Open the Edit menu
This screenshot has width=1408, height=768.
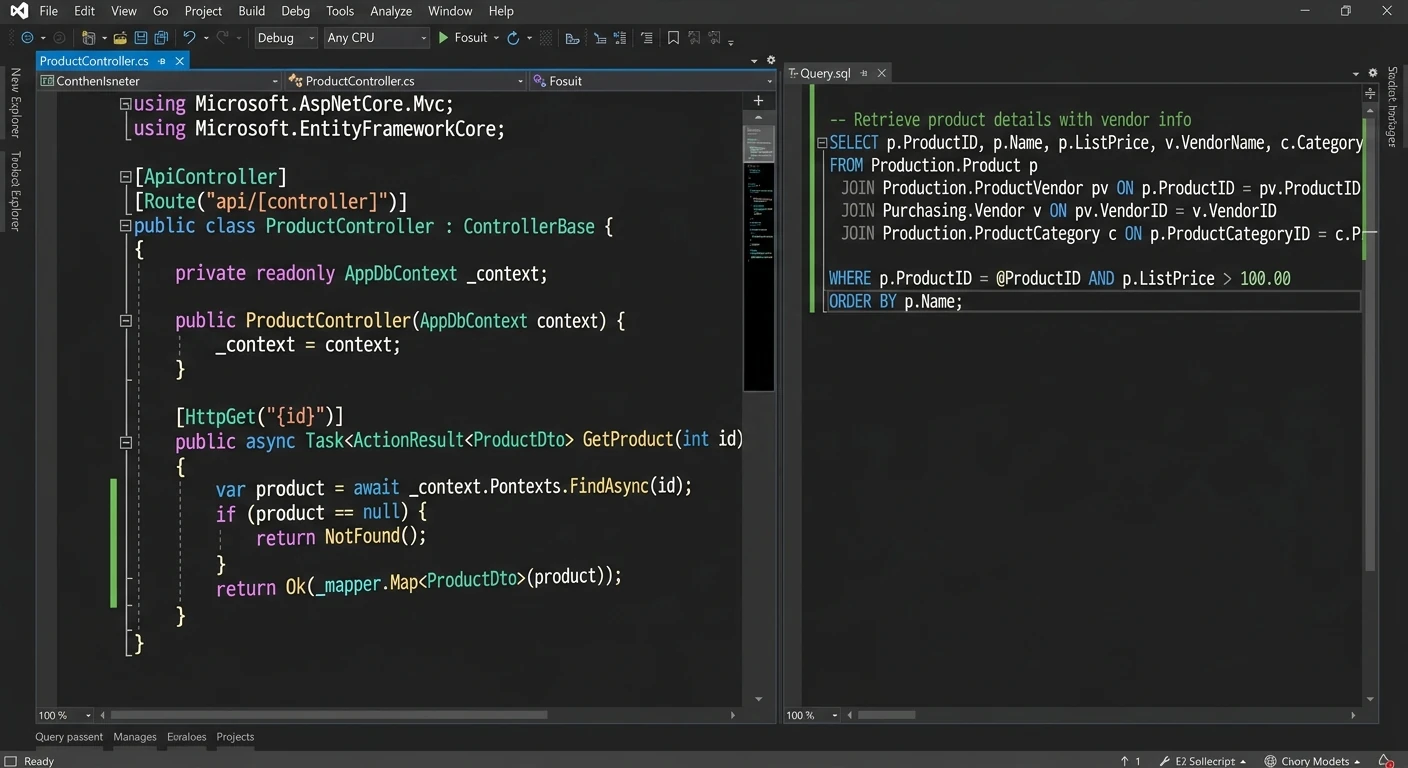pos(84,11)
